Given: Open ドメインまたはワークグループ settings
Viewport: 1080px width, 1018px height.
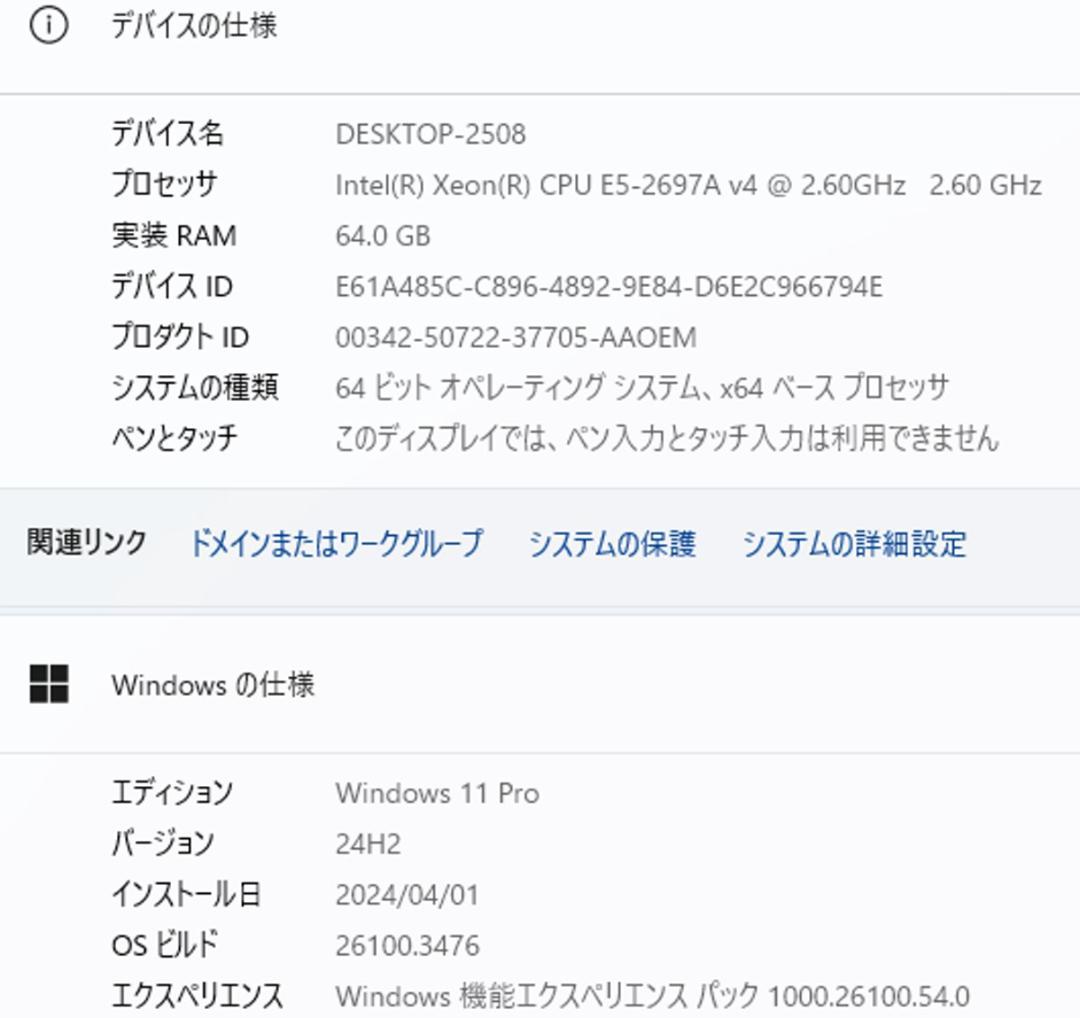Looking at the screenshot, I should (x=336, y=543).
